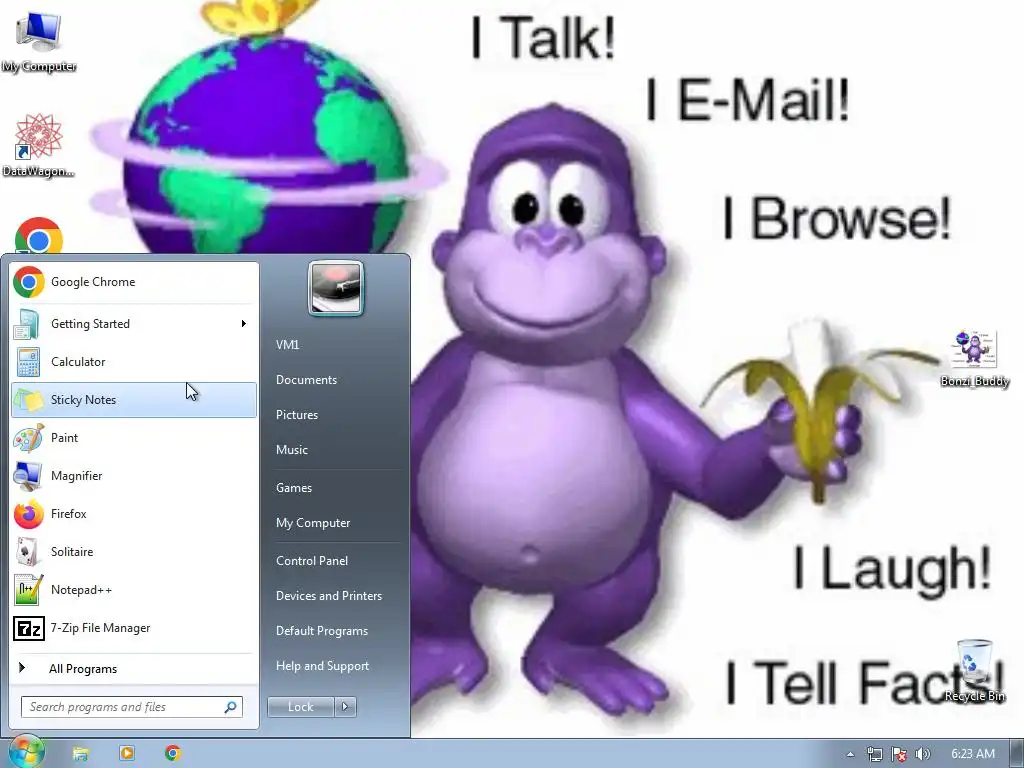1024x768 pixels.
Task: Select the Bonzi_Buddy desktop file
Action: tap(974, 359)
